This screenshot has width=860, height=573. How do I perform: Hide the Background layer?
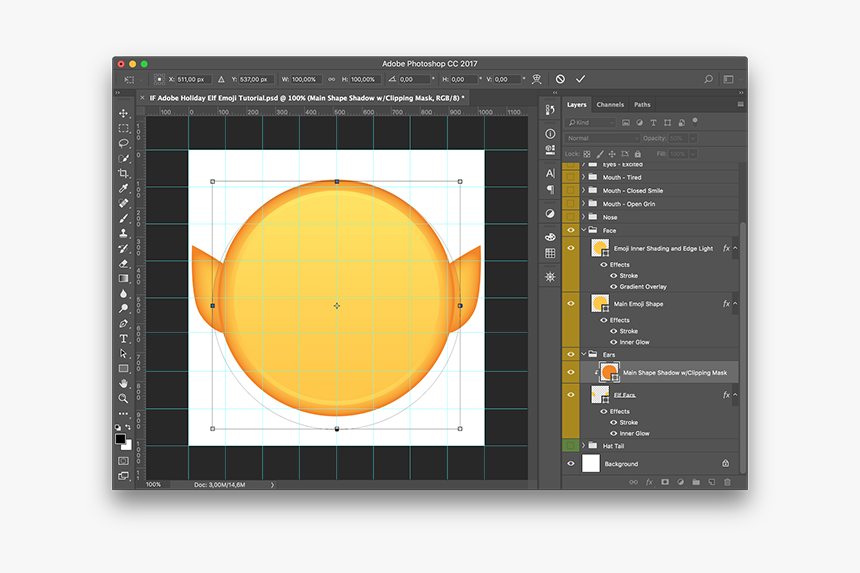tap(570, 463)
